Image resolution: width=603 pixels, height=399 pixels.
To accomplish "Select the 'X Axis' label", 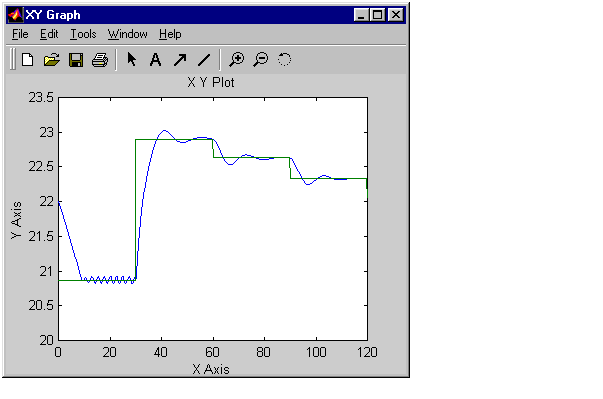I will [x=211, y=369].
